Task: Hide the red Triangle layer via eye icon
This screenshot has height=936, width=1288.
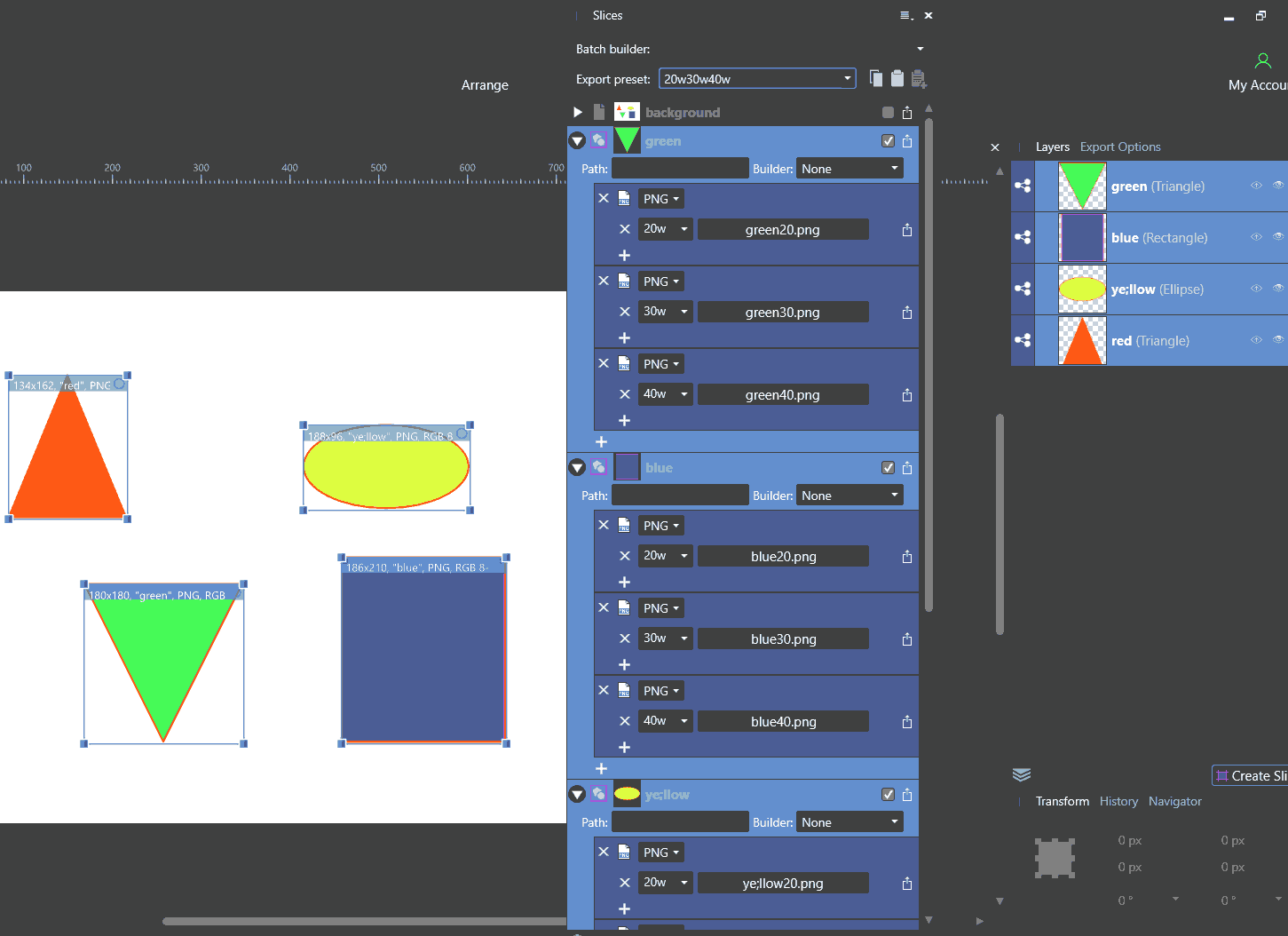Action: (x=1278, y=340)
